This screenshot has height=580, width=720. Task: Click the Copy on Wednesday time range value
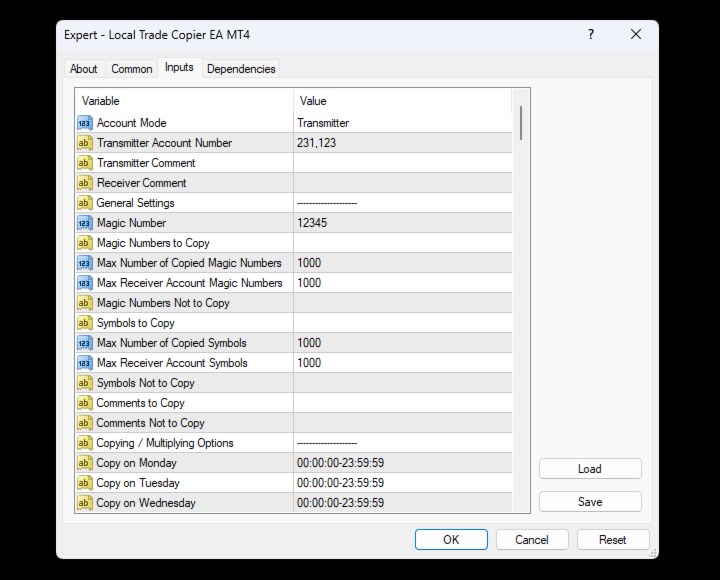(x=402, y=503)
